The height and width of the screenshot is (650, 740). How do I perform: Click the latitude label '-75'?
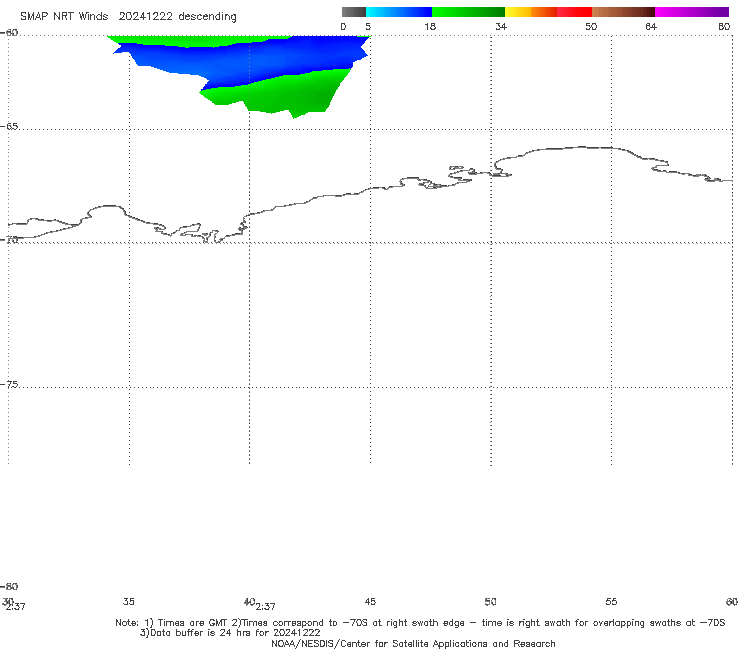9,385
